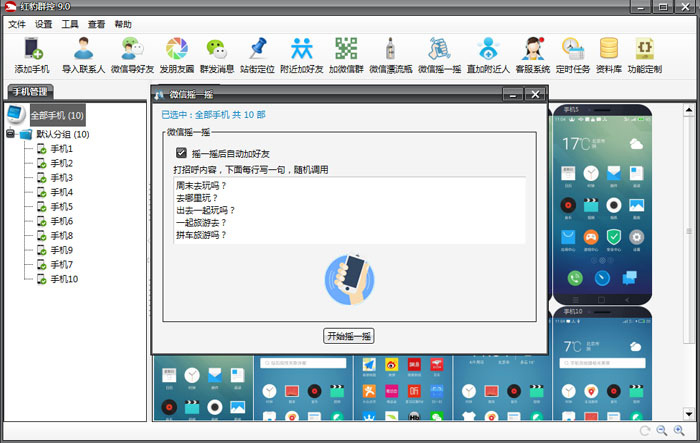
Task: Open the 帮助 menu
Action: point(123,24)
